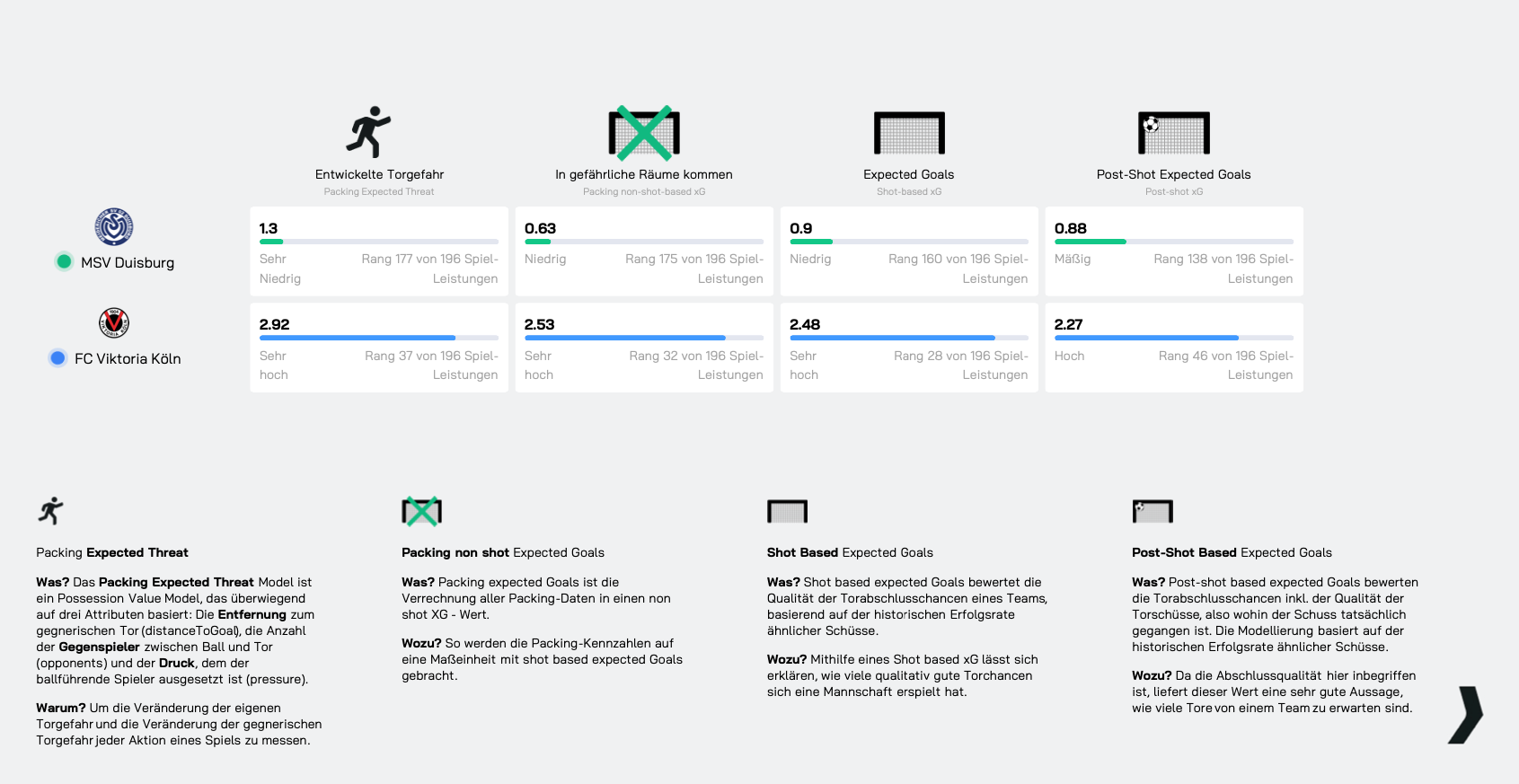Click the 'Packing Expected Threat' subtitle under Entwickelte Torgefahr
This screenshot has width=1519, height=784.
(379, 191)
